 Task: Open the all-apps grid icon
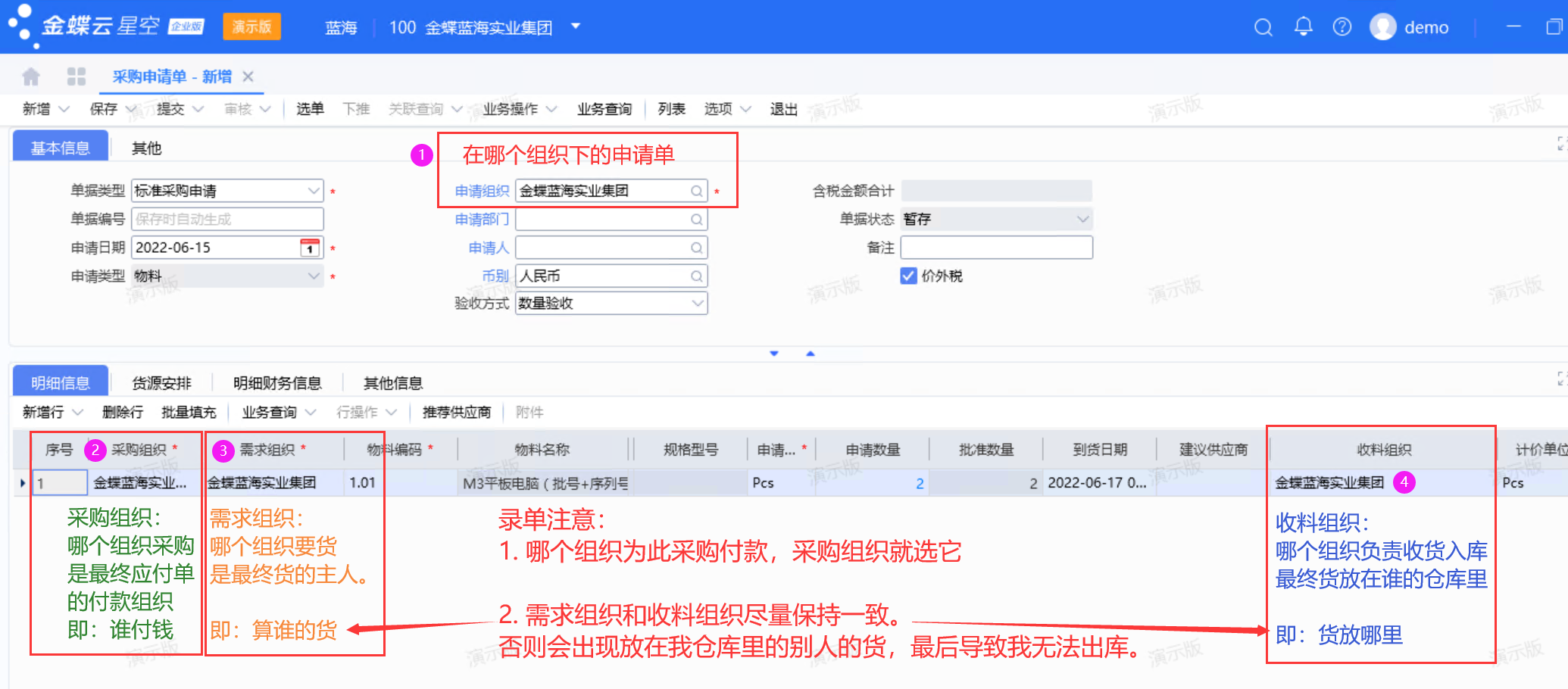click(77, 76)
